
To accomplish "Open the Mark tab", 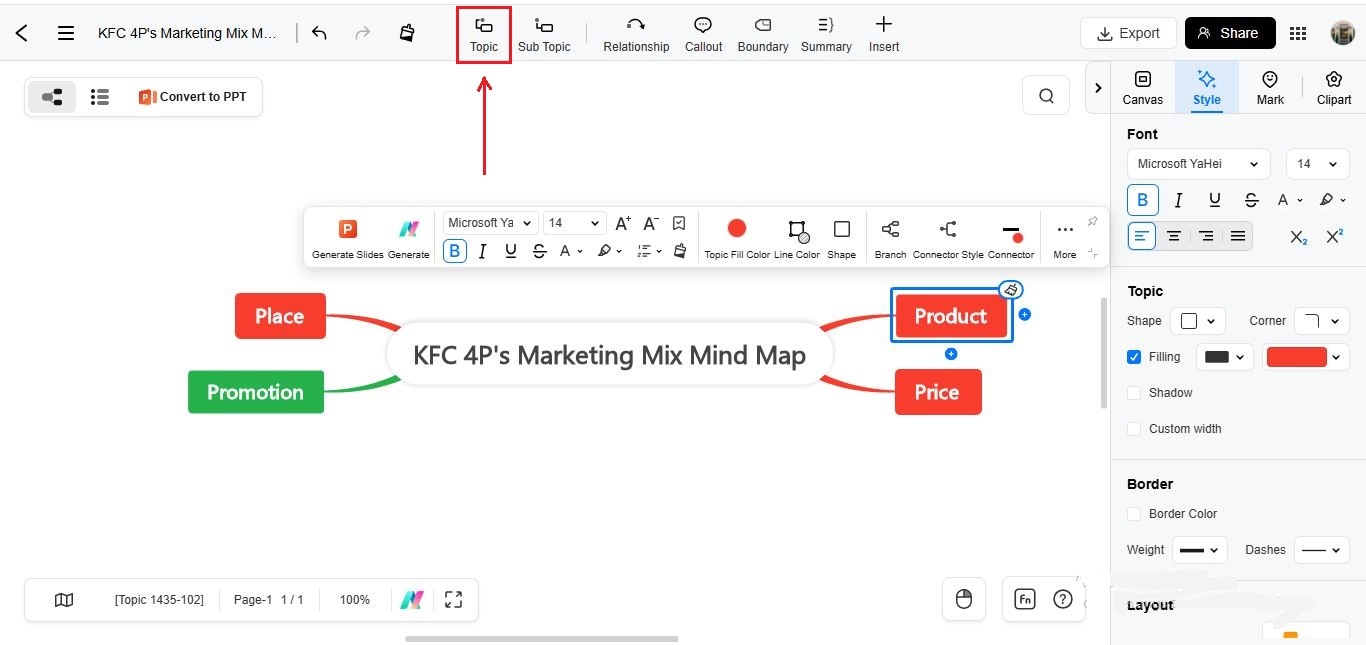I will (x=1270, y=88).
